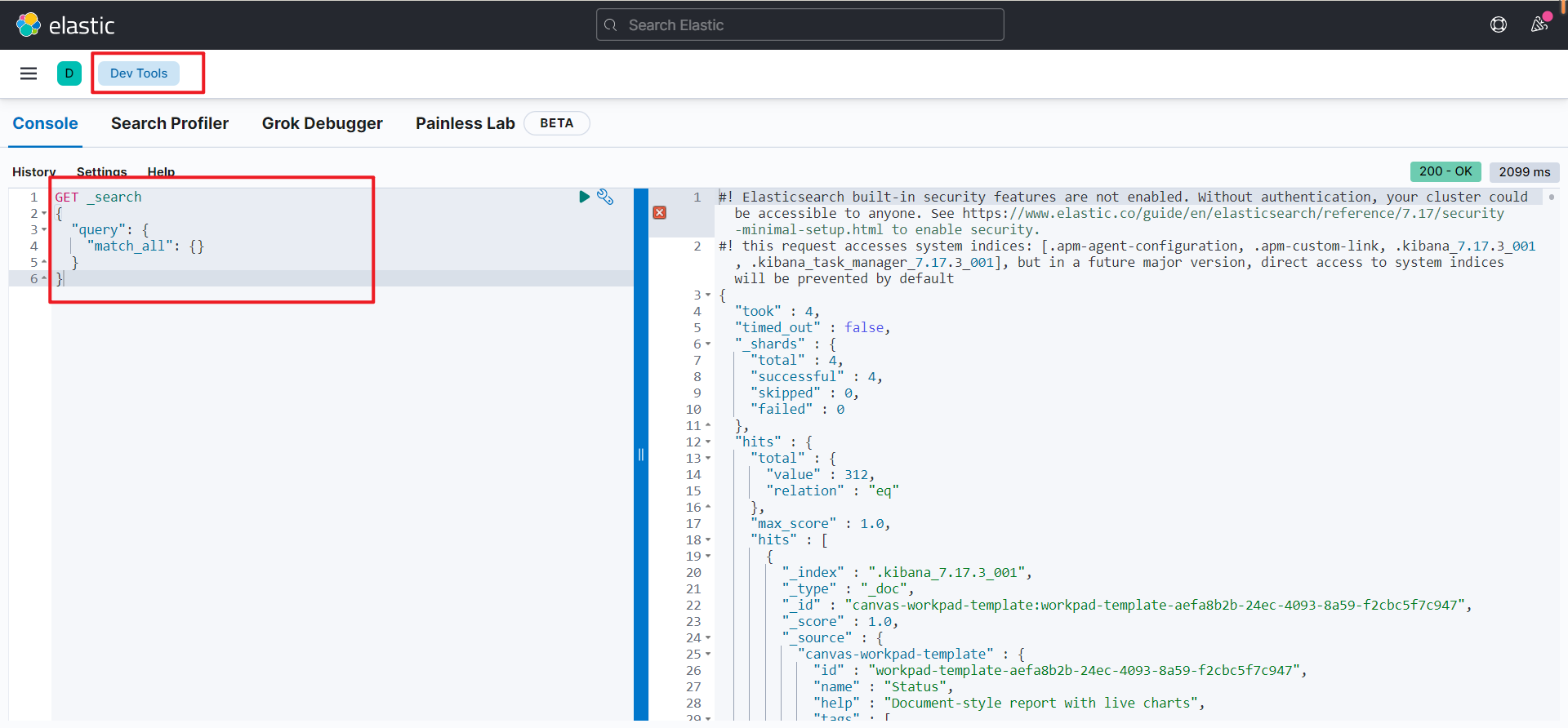Click the "help" Document-style report line
The image size is (1568, 728).
(x=1009, y=703)
